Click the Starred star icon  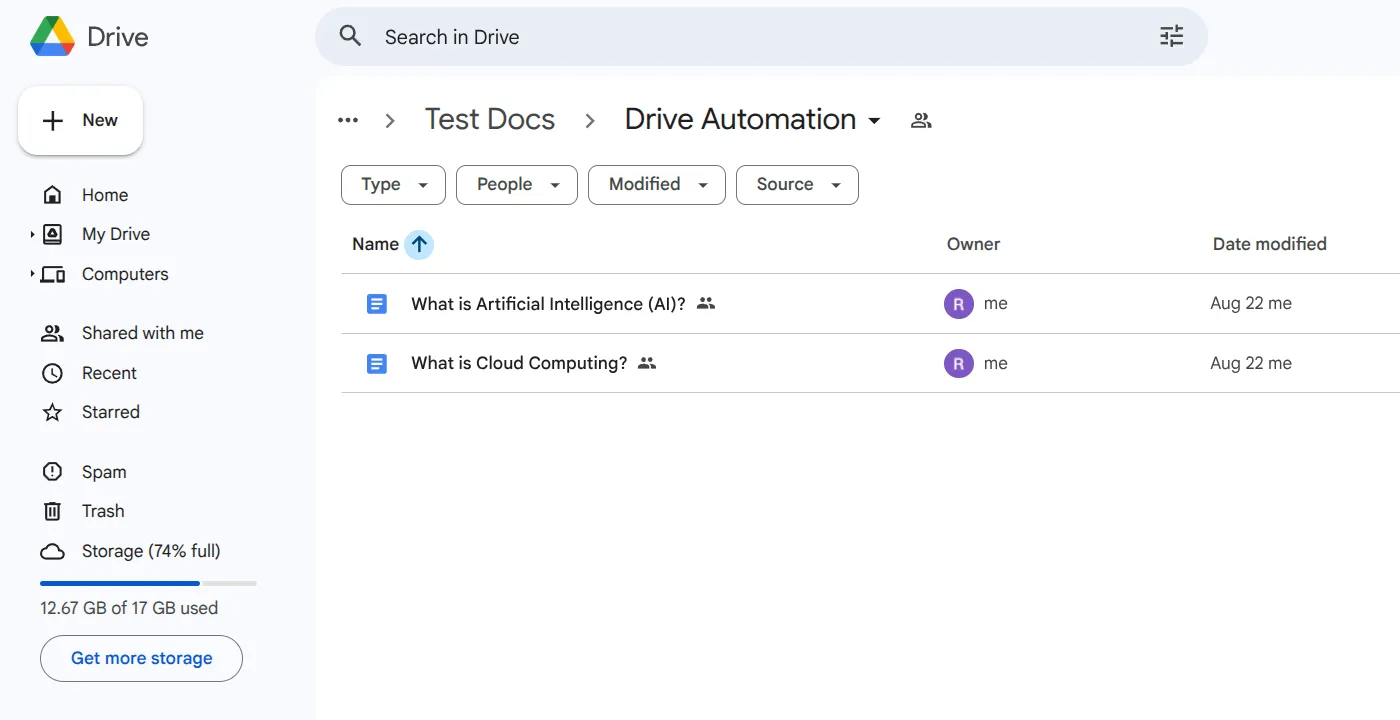[51, 412]
